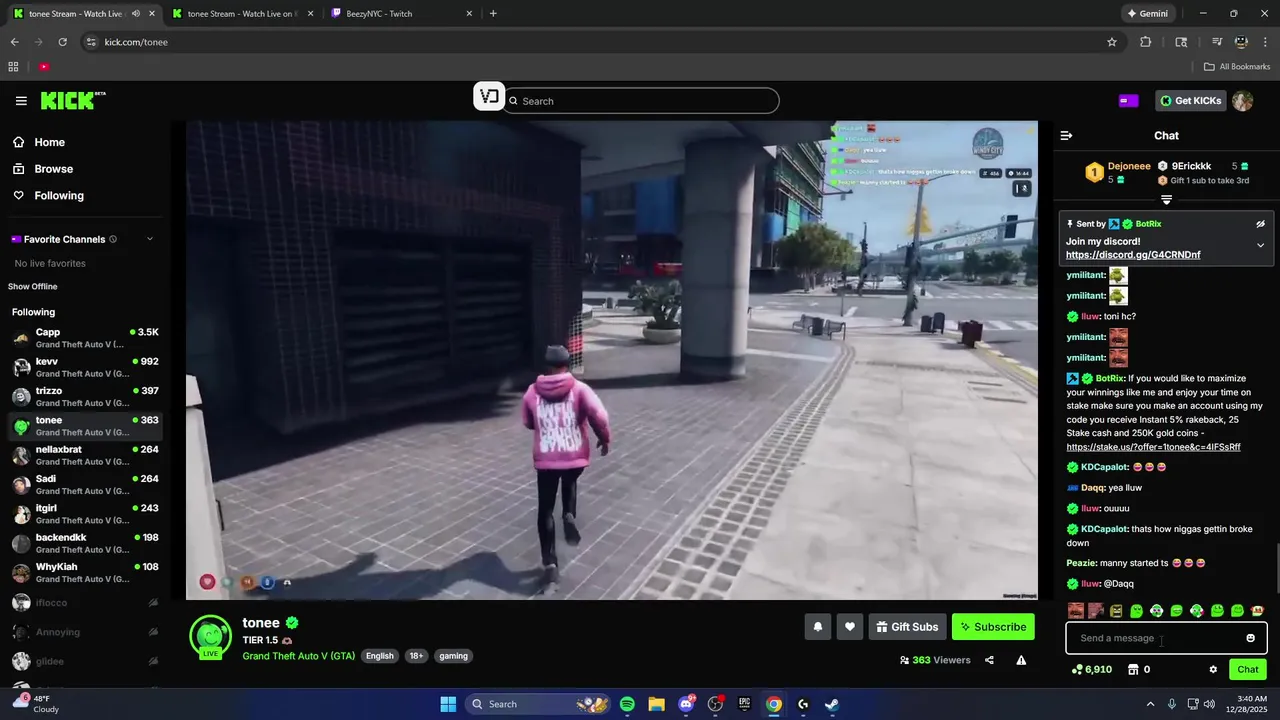Show hidden system tray icons

1150,704
